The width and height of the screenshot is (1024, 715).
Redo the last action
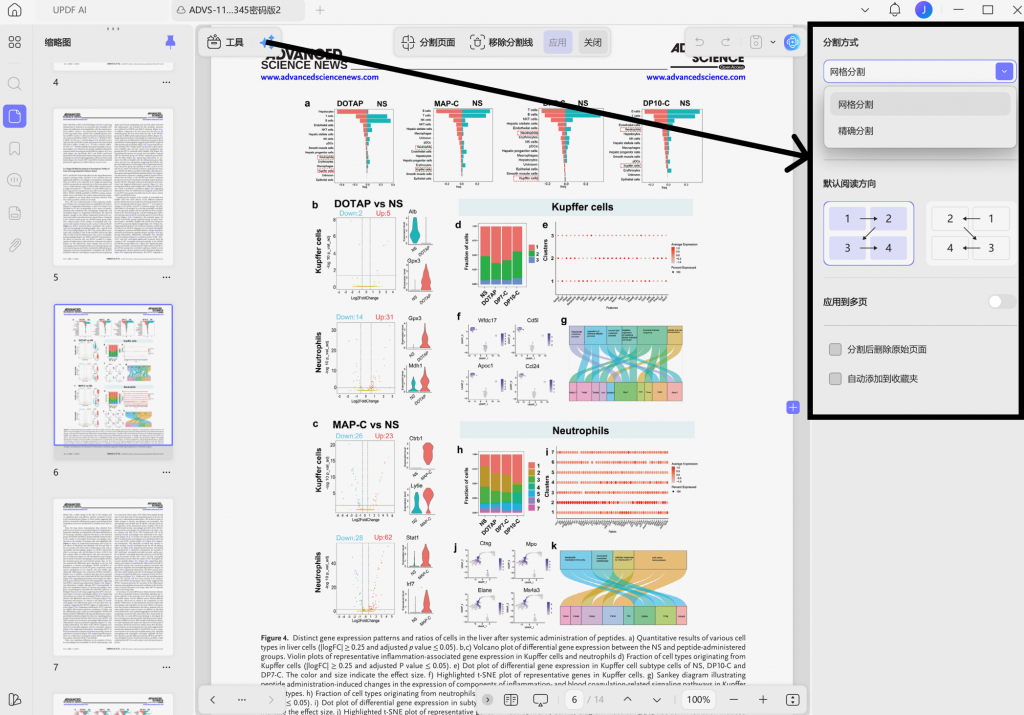[726, 42]
